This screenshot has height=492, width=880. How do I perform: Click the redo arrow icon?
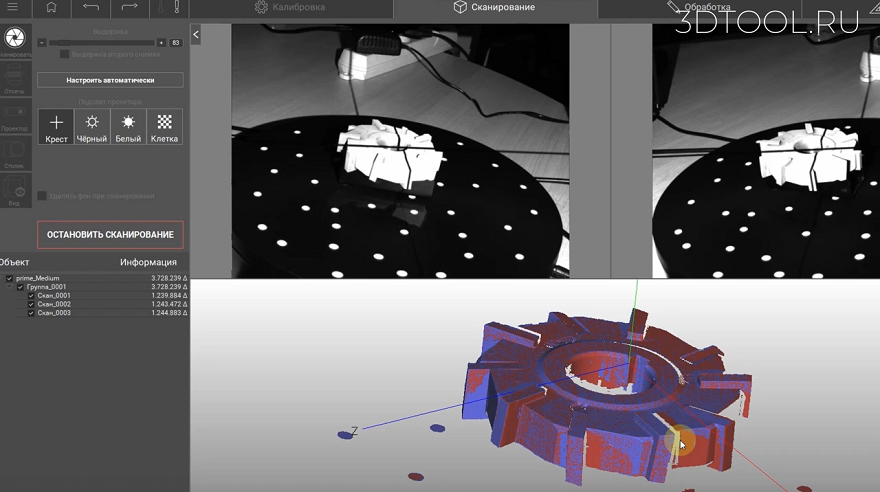point(130,8)
